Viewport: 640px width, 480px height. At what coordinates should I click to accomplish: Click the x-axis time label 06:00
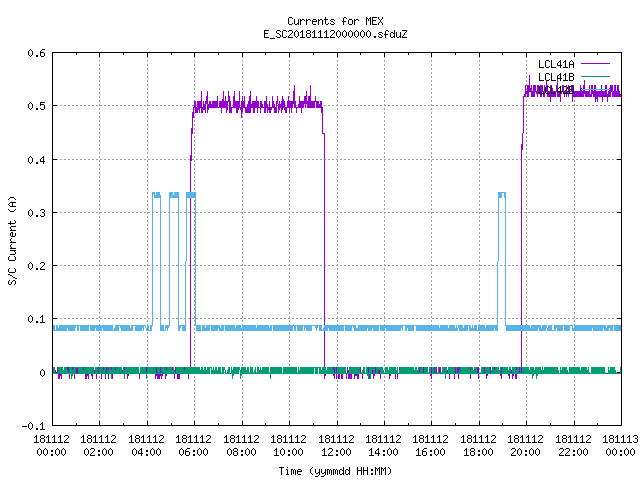click(193, 452)
